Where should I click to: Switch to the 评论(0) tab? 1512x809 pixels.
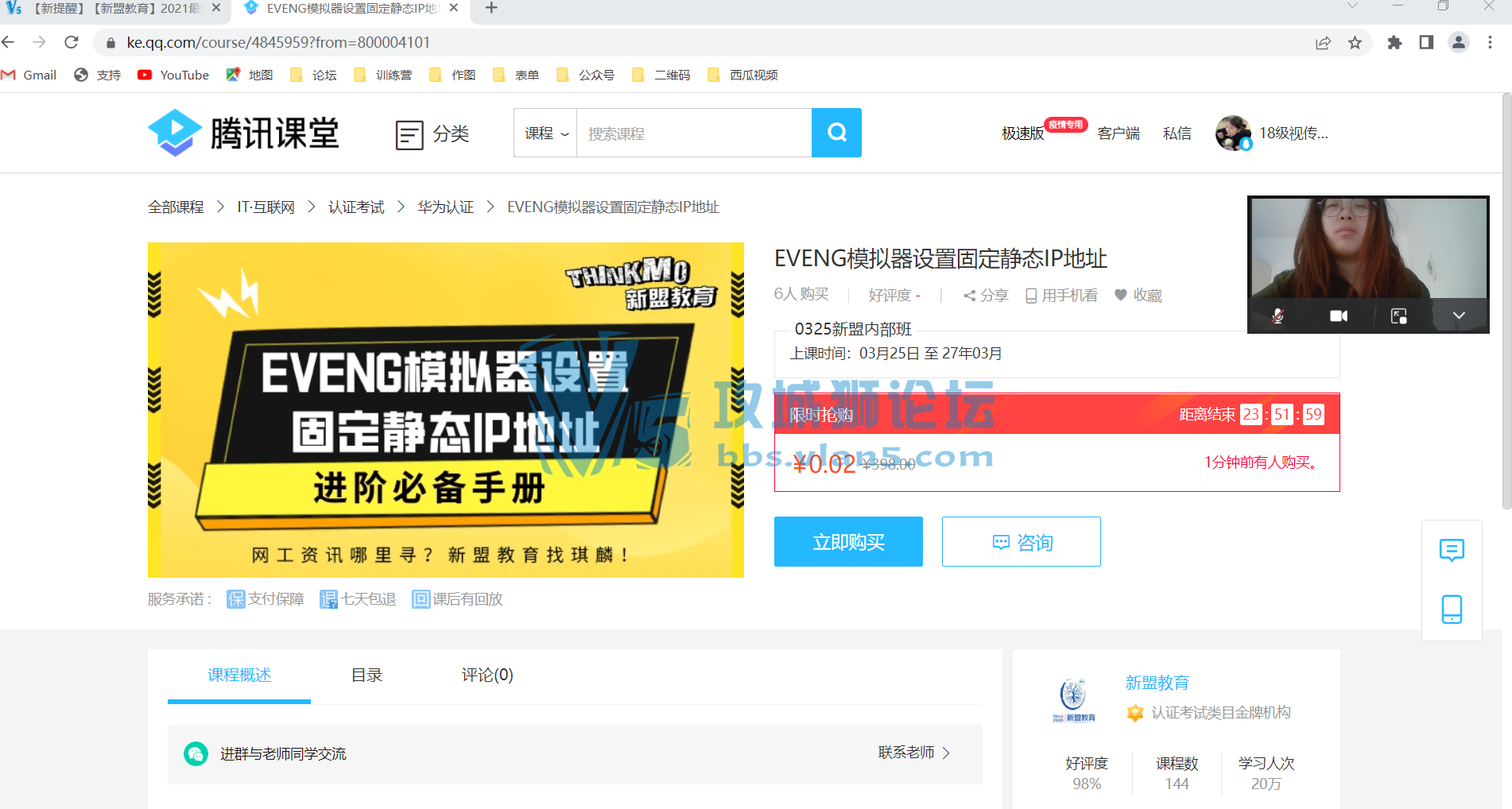(487, 675)
